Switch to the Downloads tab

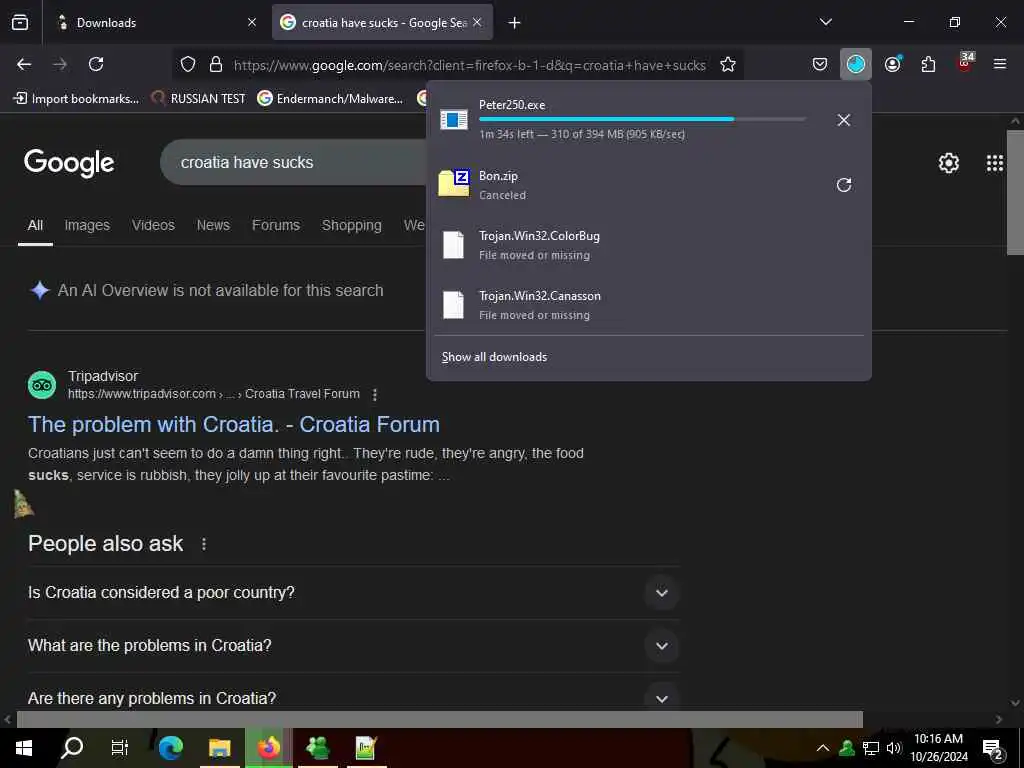pos(157,22)
